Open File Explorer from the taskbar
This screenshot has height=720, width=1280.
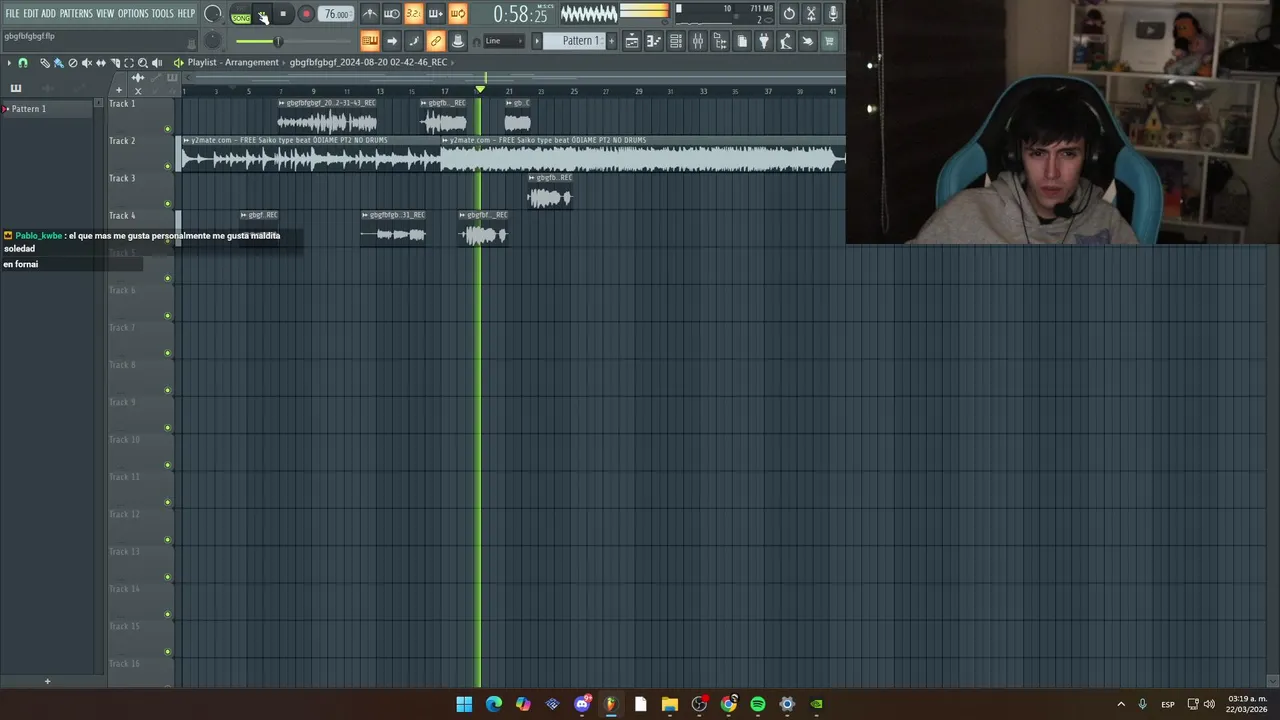(670, 704)
